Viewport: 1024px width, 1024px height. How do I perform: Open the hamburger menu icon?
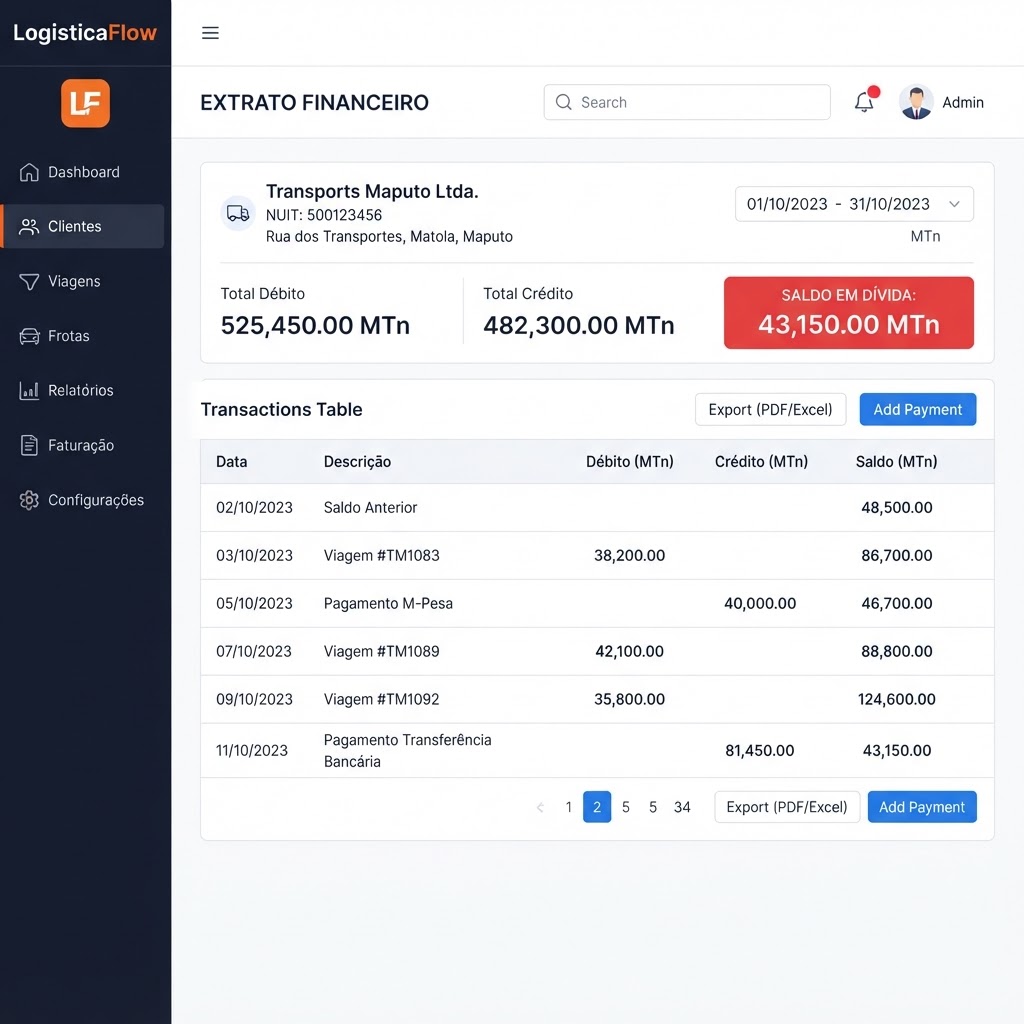point(210,33)
